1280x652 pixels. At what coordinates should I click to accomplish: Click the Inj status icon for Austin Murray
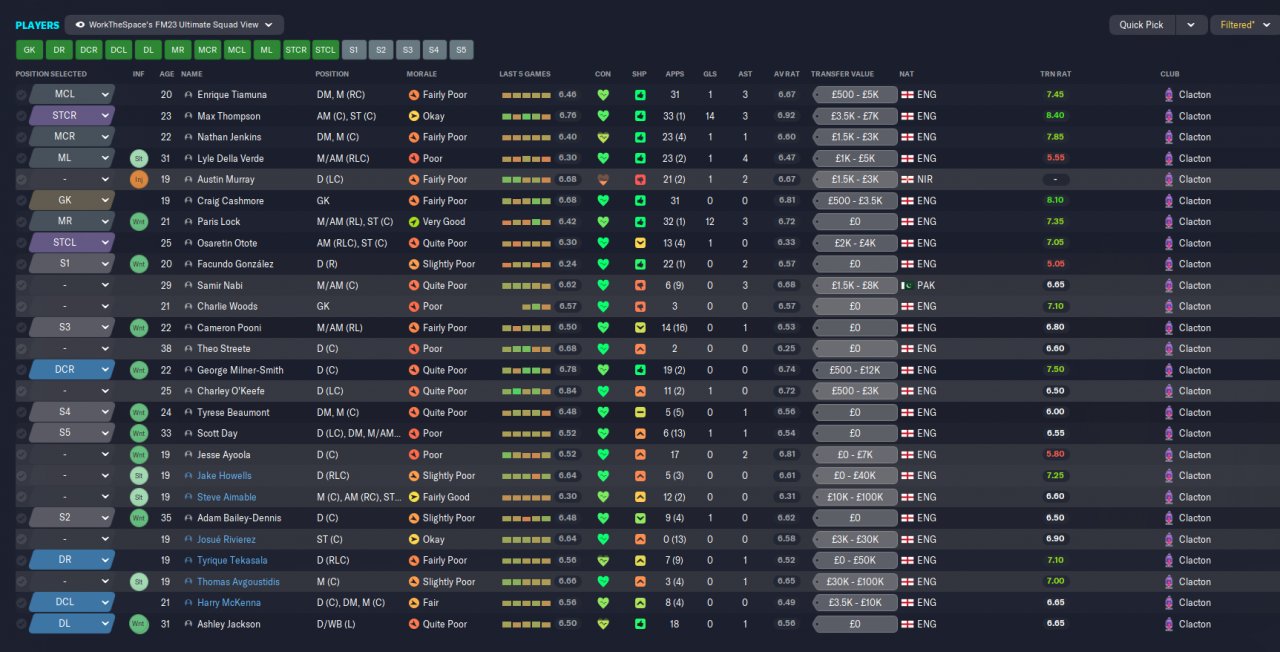coord(139,180)
